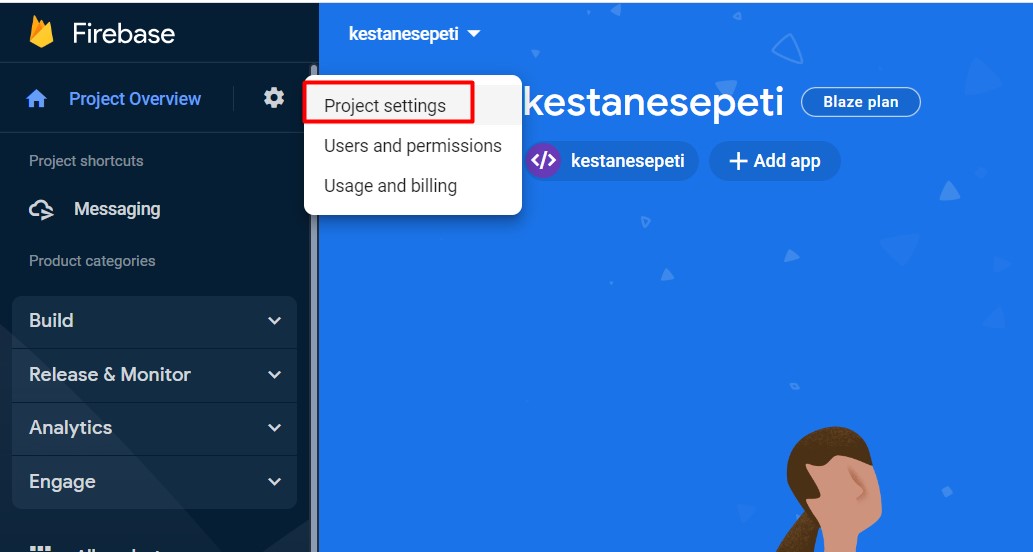Open Project Overview link in sidebar
The width and height of the screenshot is (1033, 552).
pos(135,99)
